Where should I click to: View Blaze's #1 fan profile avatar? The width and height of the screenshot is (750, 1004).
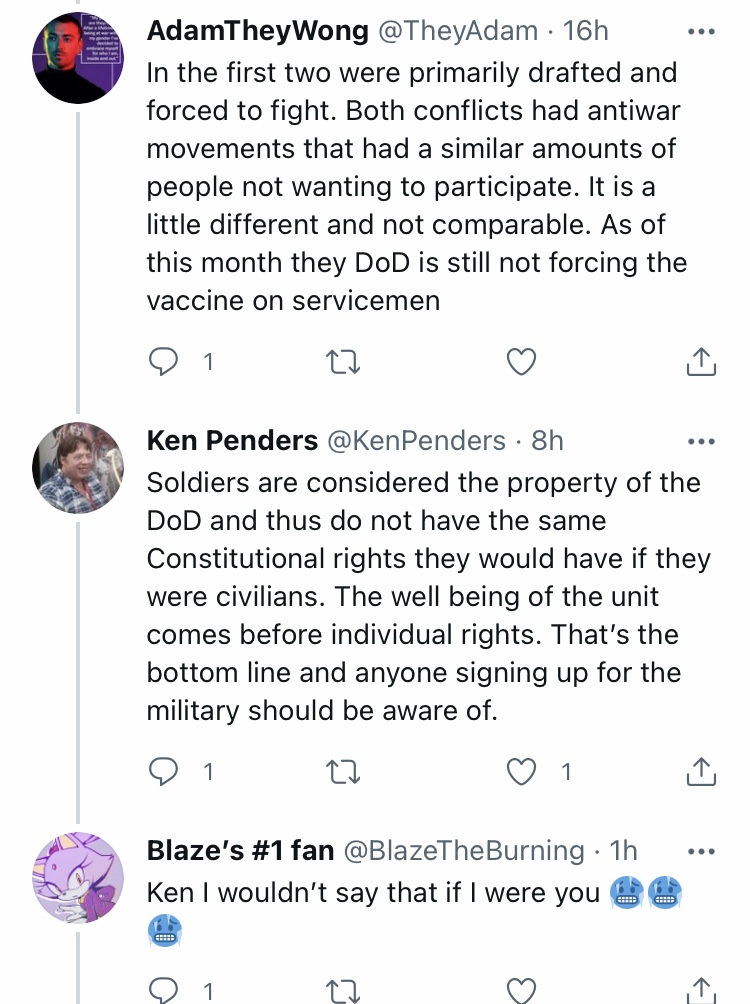click(78, 877)
